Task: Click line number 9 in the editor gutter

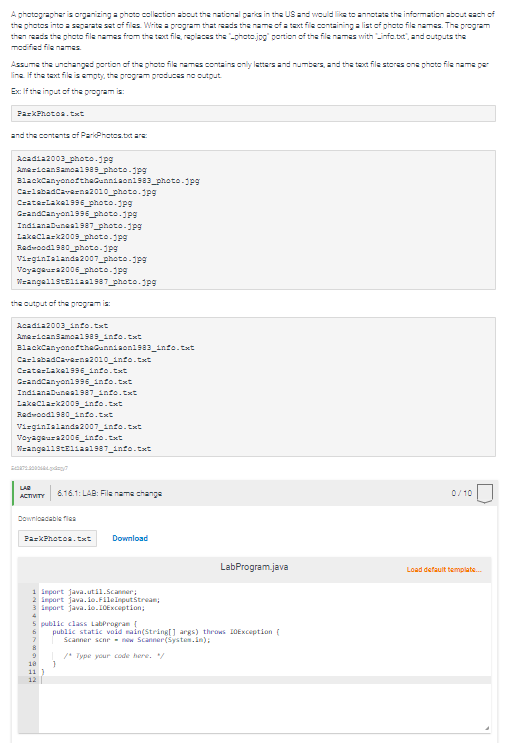Action: tap(34, 656)
